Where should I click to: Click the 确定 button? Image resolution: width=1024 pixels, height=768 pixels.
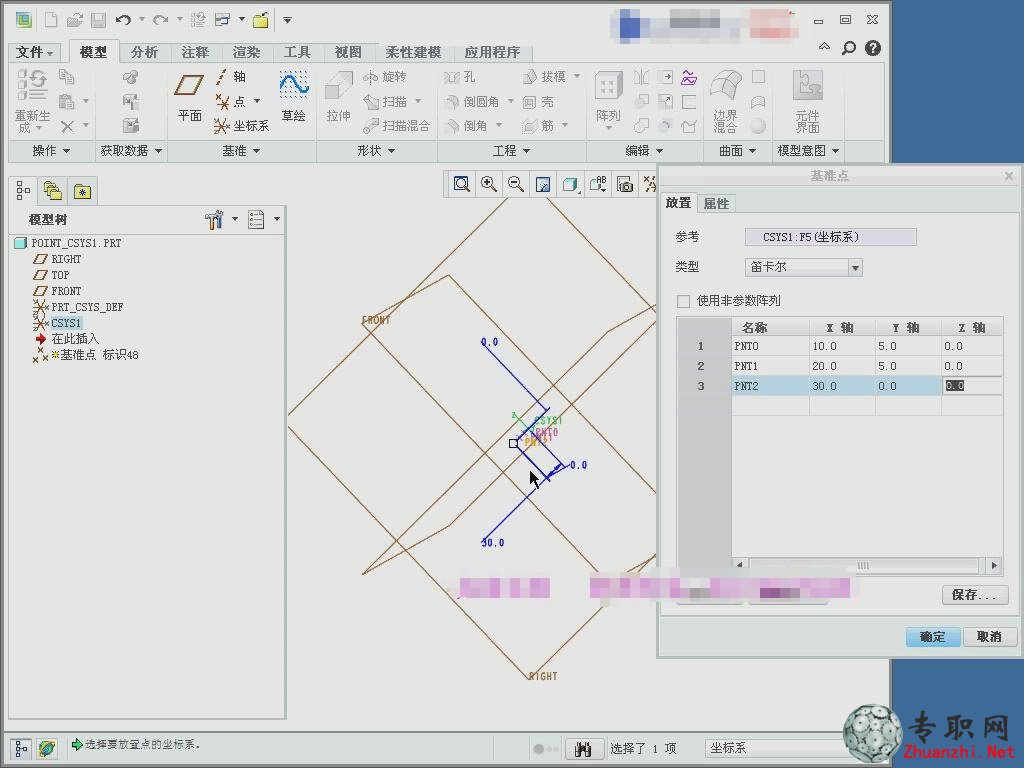coord(933,637)
